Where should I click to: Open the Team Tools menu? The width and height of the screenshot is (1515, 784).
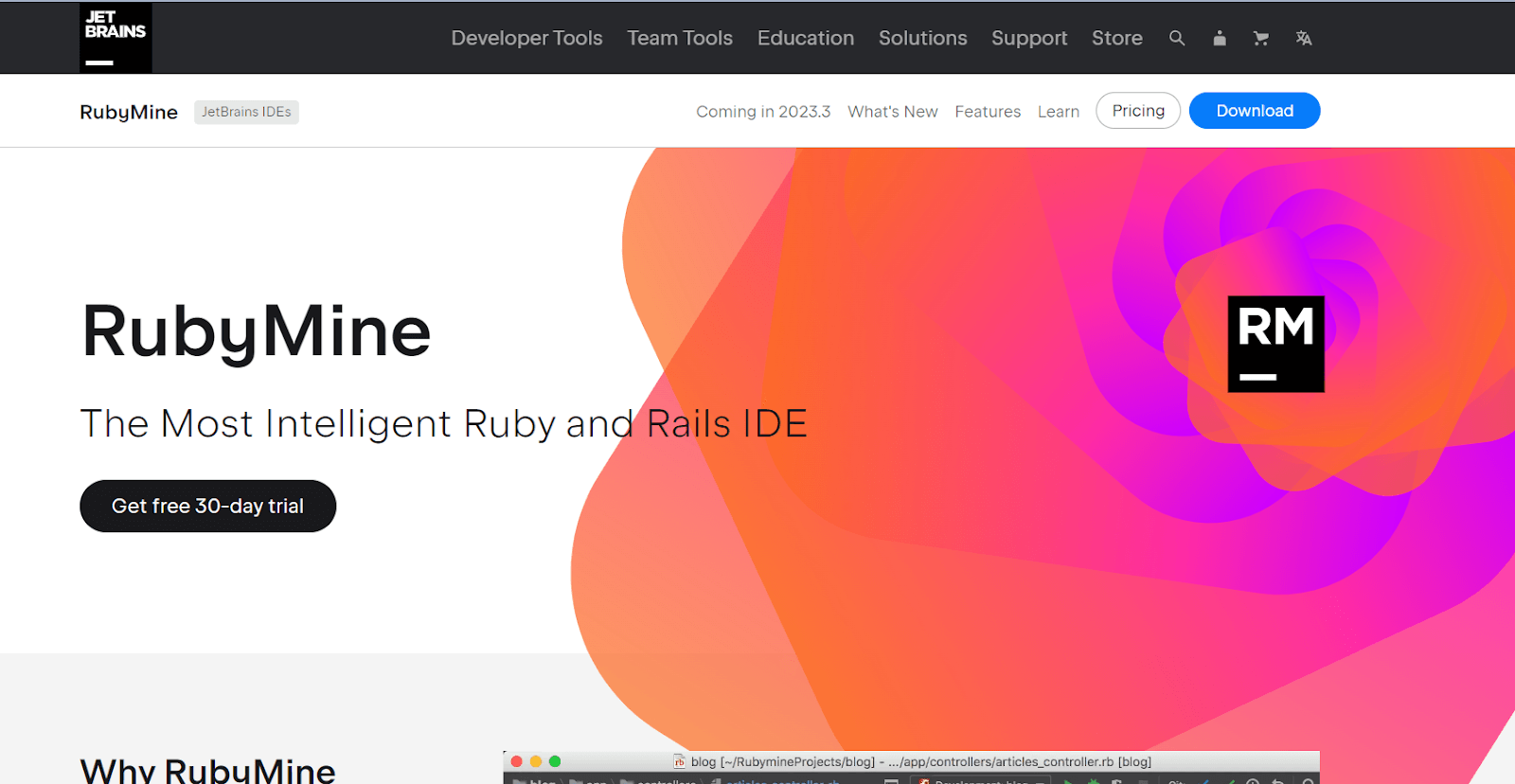[x=680, y=38]
